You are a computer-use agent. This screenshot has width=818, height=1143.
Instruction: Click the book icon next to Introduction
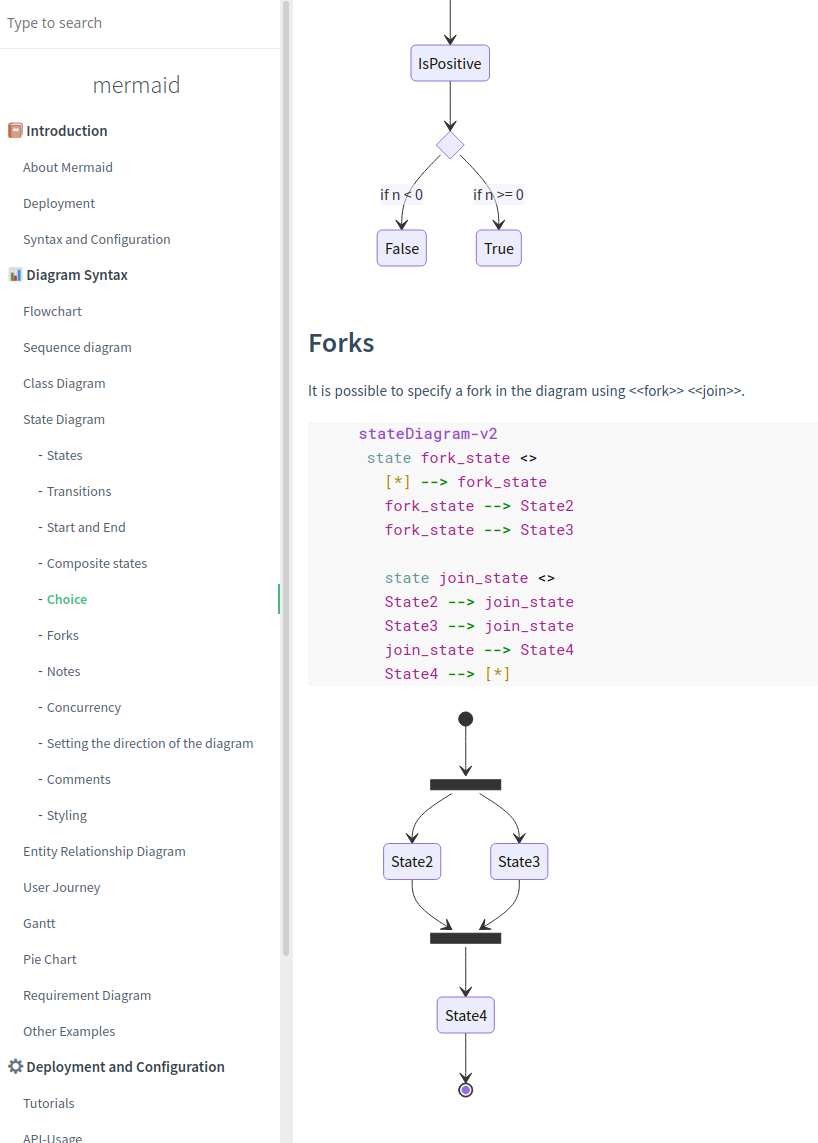tap(15, 130)
